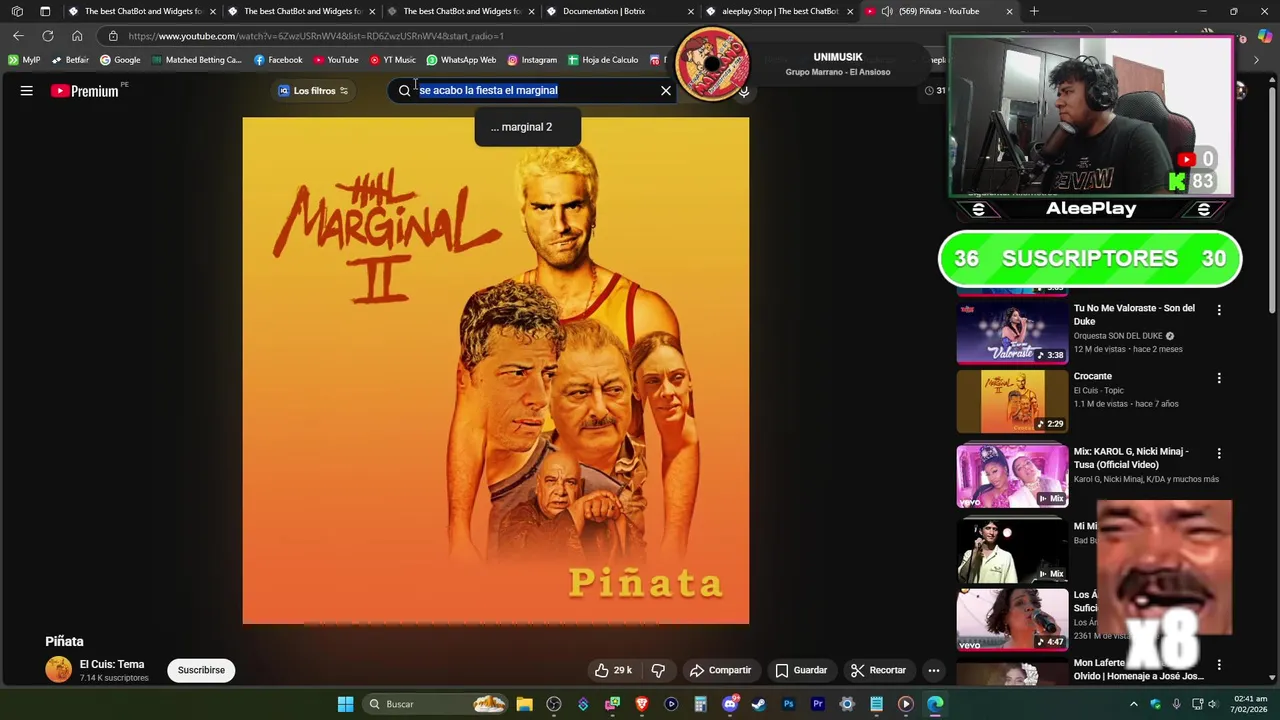Open Discord from taskbar
The width and height of the screenshot is (1280, 720).
coord(730,704)
